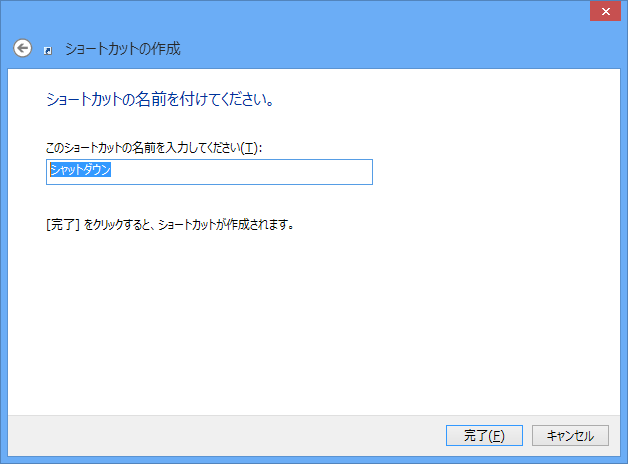This screenshot has height=464, width=628.
Task: Click the gray footer strip left of 完了(F)
Action: pos(226,435)
